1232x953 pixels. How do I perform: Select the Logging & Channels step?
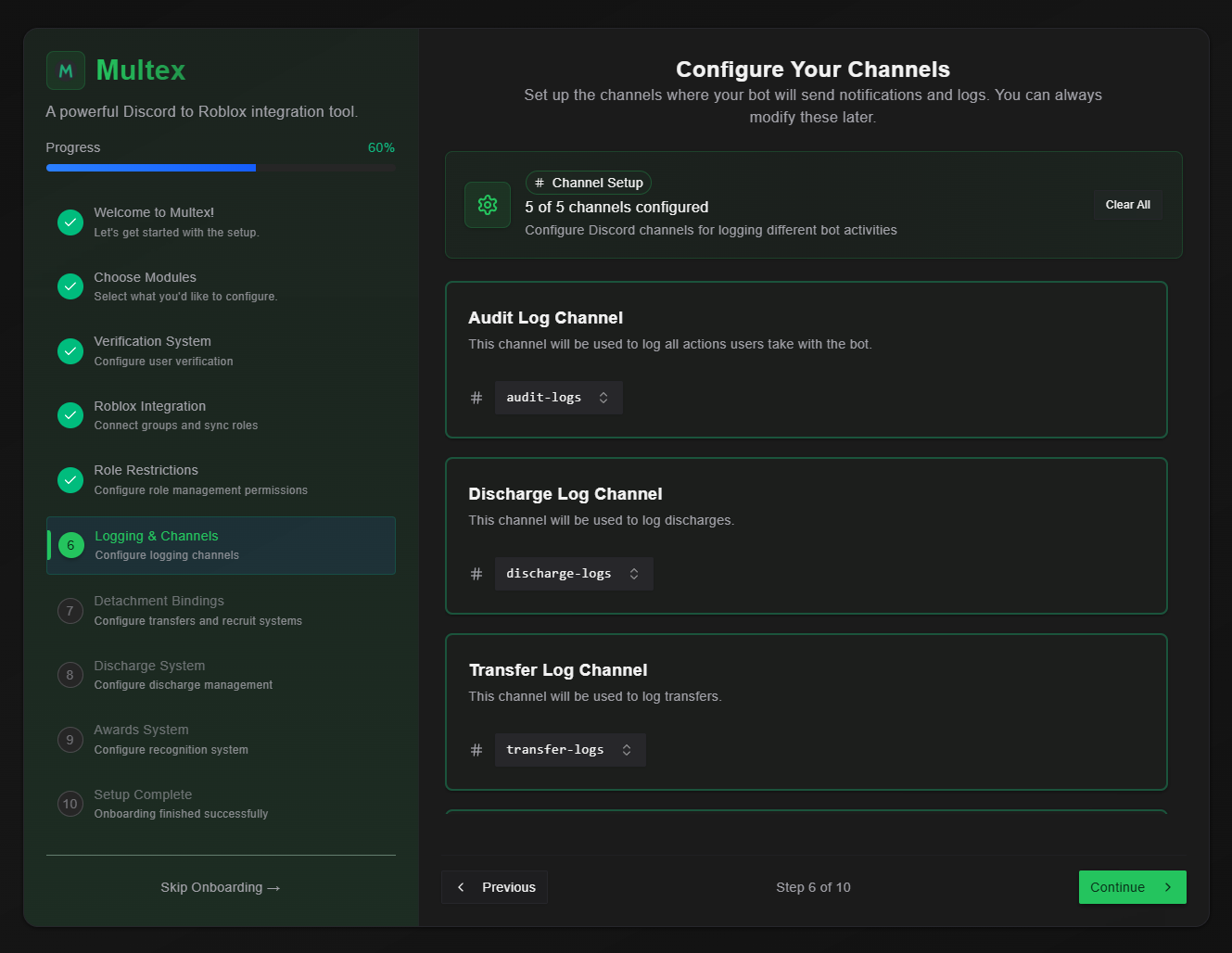tap(221, 545)
